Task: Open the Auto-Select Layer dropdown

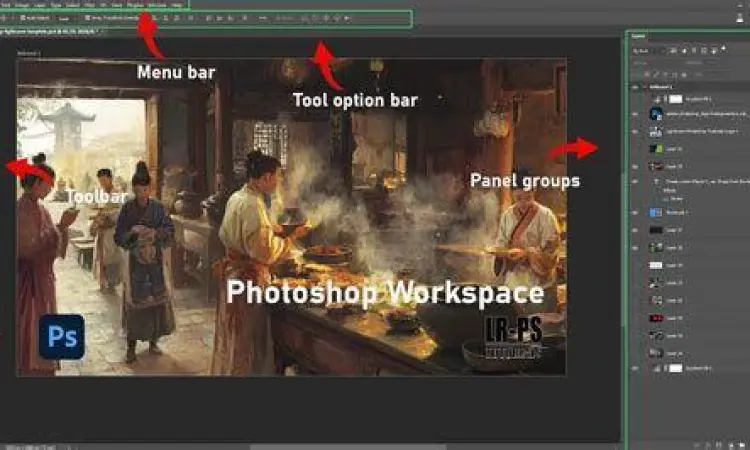Action: [64, 18]
